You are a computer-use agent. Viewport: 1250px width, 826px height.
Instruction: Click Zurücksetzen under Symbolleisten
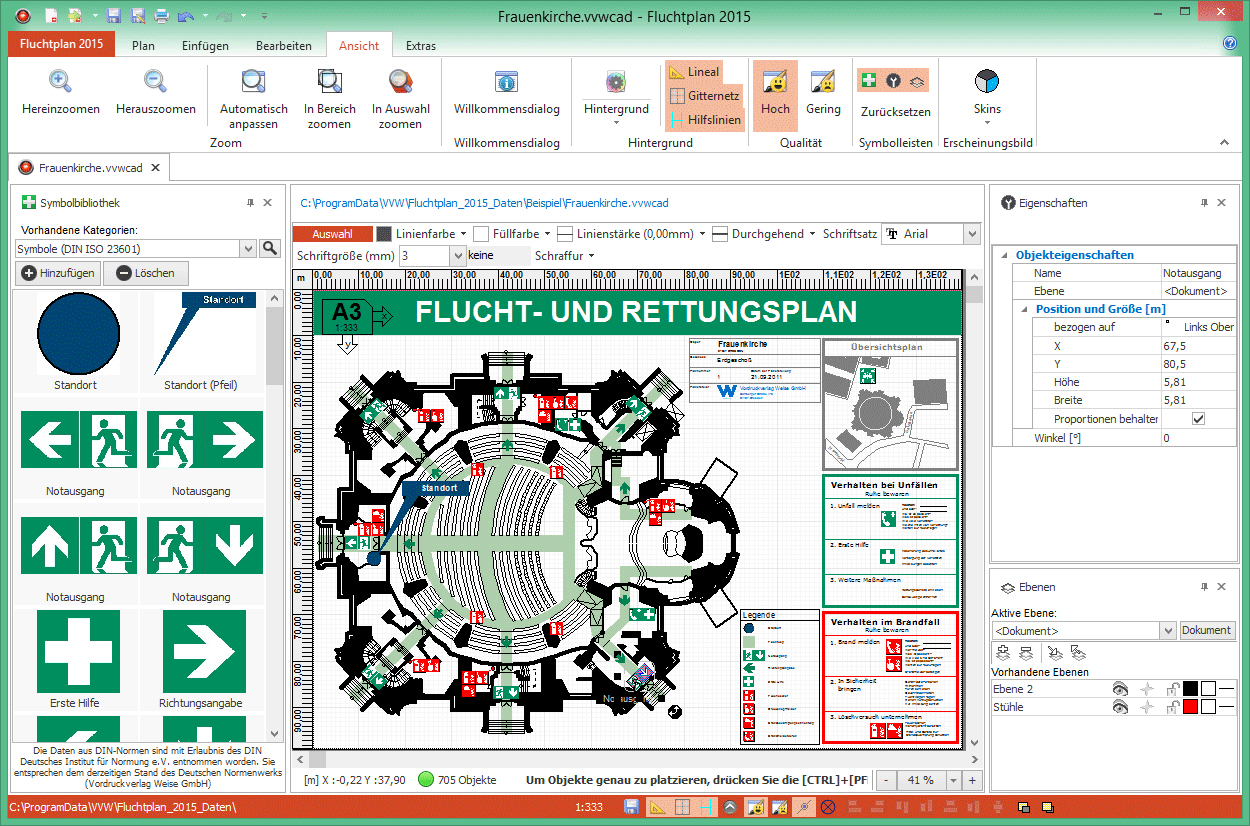896,112
